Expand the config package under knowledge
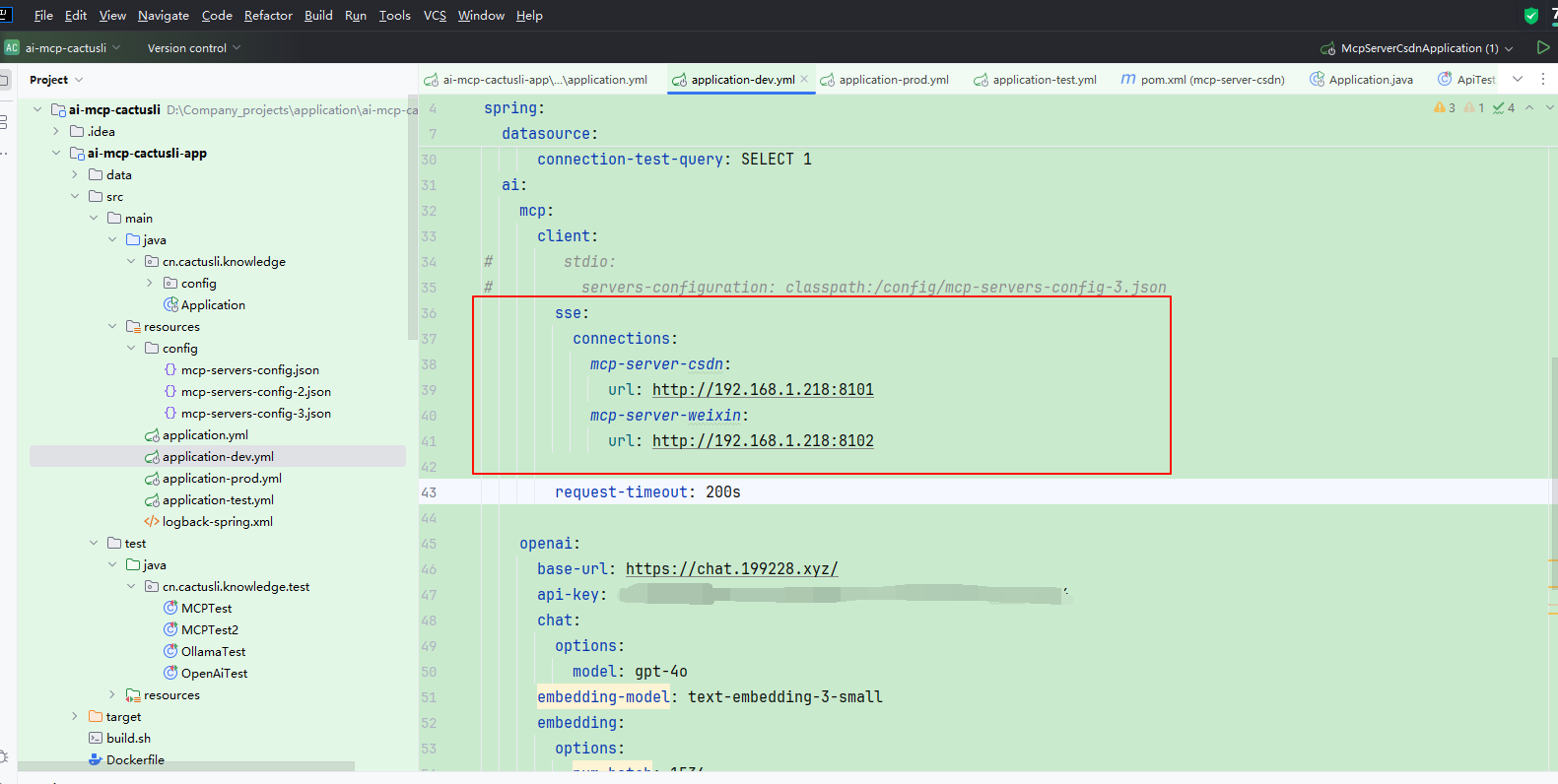This screenshot has height=784, width=1558. click(150, 283)
